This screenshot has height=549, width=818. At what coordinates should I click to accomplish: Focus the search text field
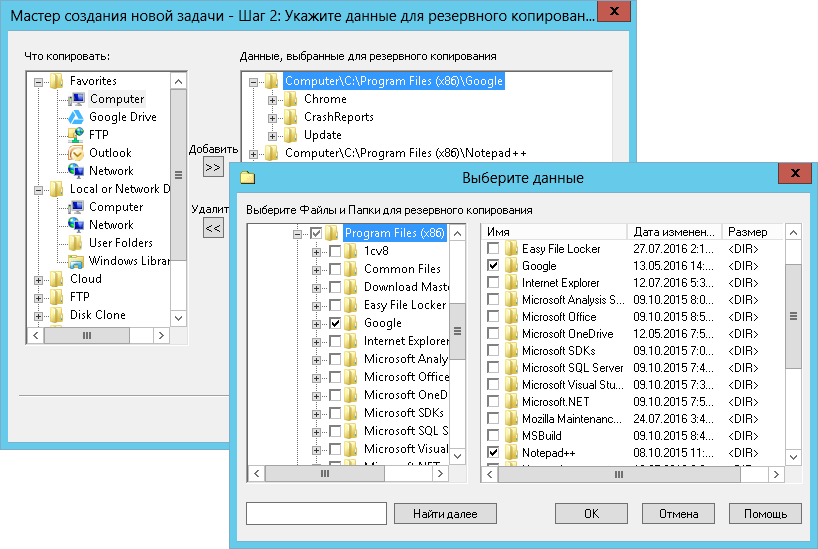(316, 514)
